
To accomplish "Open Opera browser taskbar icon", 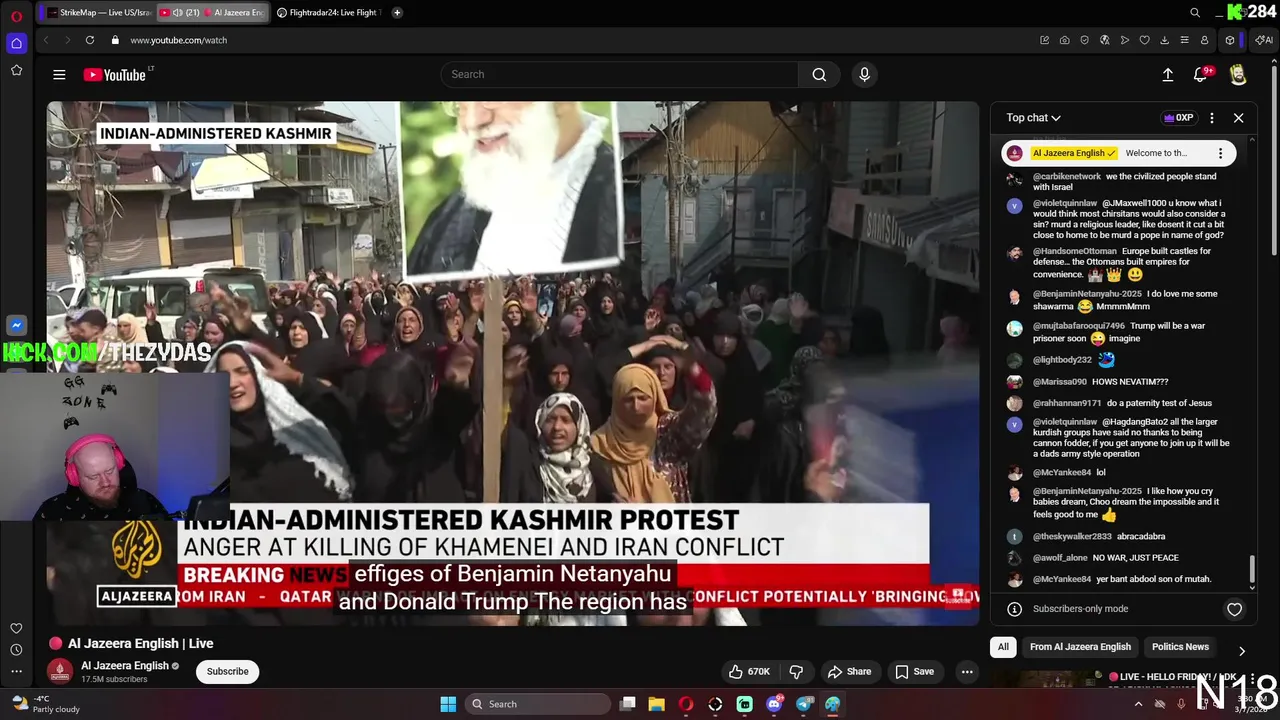I will click(x=686, y=704).
